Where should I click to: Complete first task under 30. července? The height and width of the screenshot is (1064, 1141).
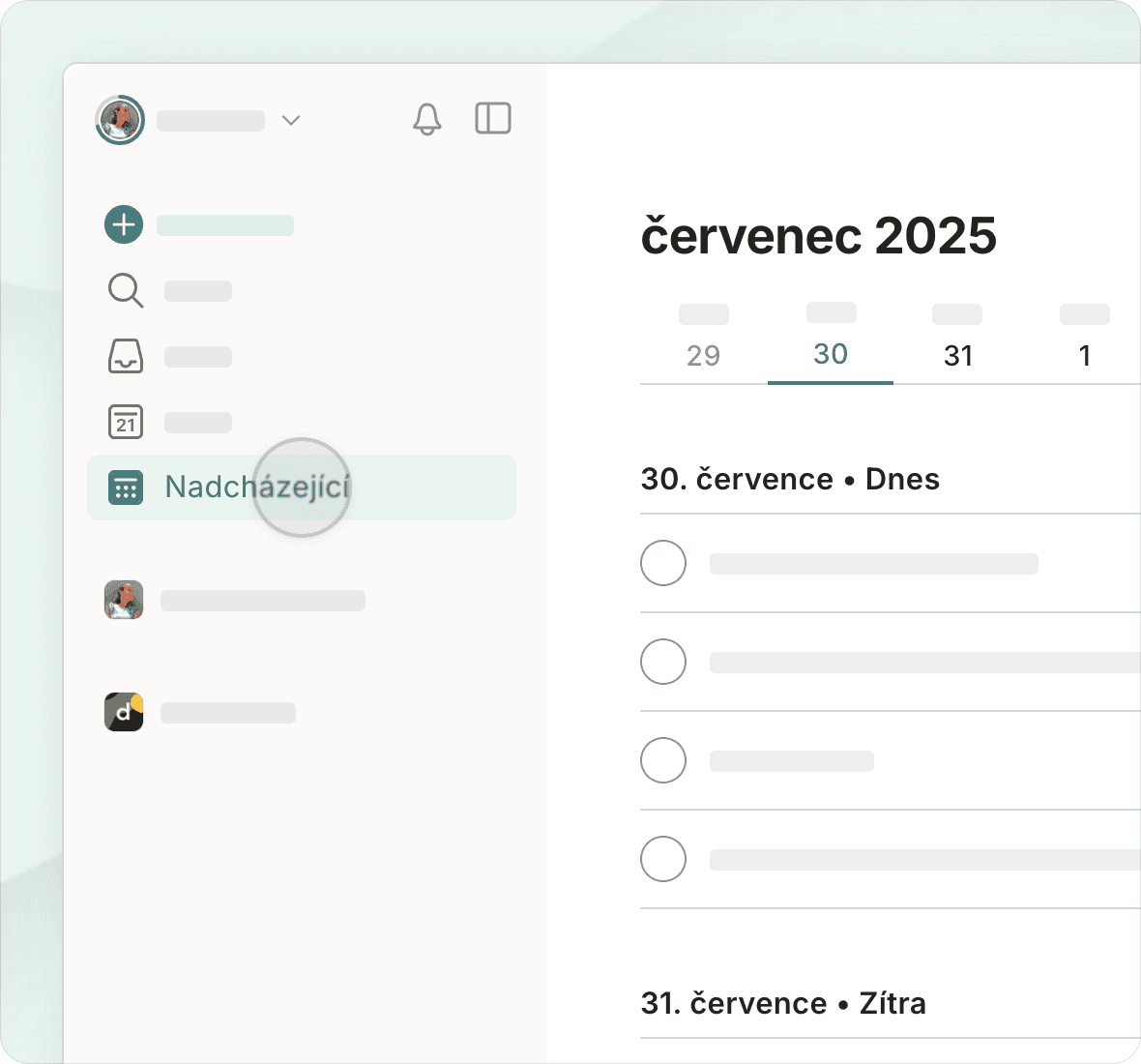point(663,563)
